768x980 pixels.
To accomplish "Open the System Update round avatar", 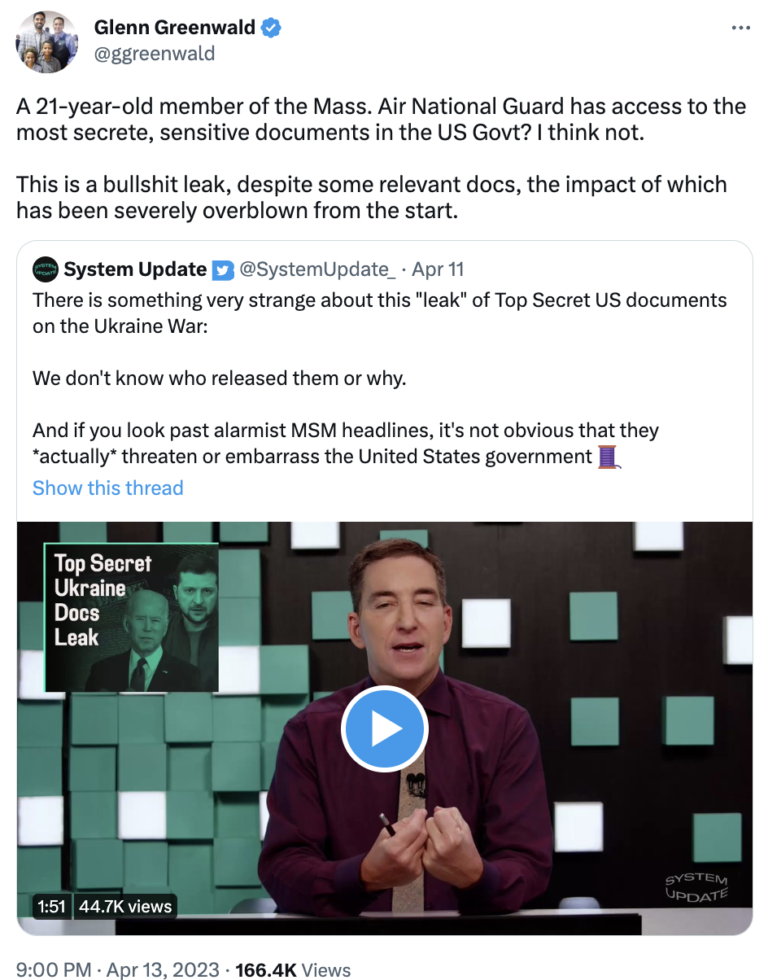I will pyautogui.click(x=45, y=269).
